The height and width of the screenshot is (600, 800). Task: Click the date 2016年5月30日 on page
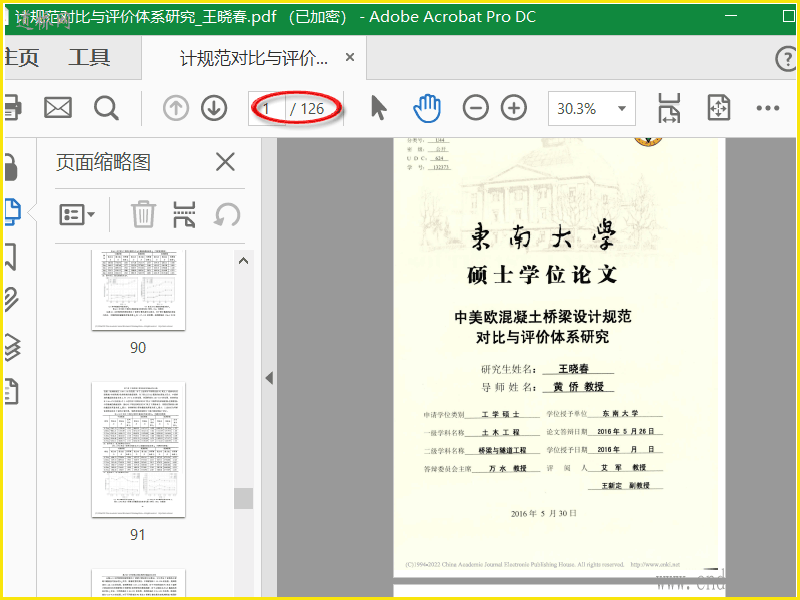tap(544, 513)
